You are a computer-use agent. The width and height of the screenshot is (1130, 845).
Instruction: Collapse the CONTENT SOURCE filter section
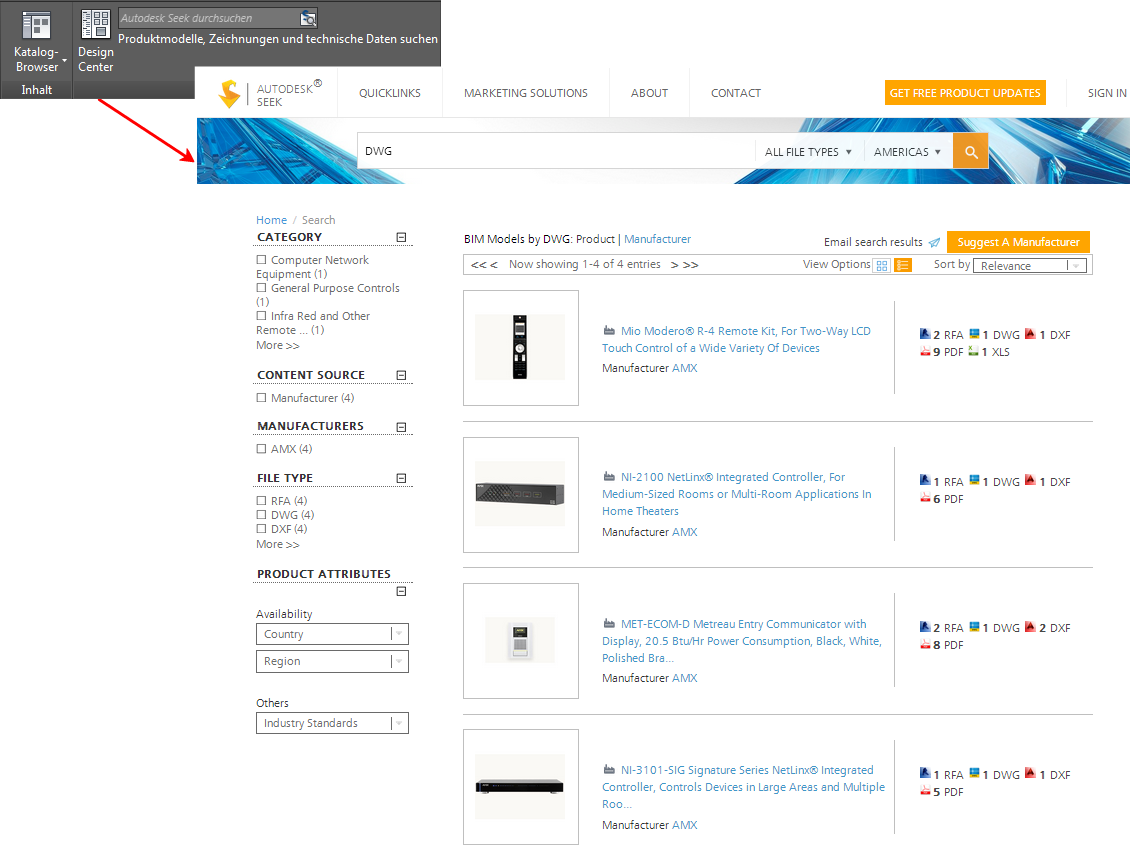coord(401,375)
